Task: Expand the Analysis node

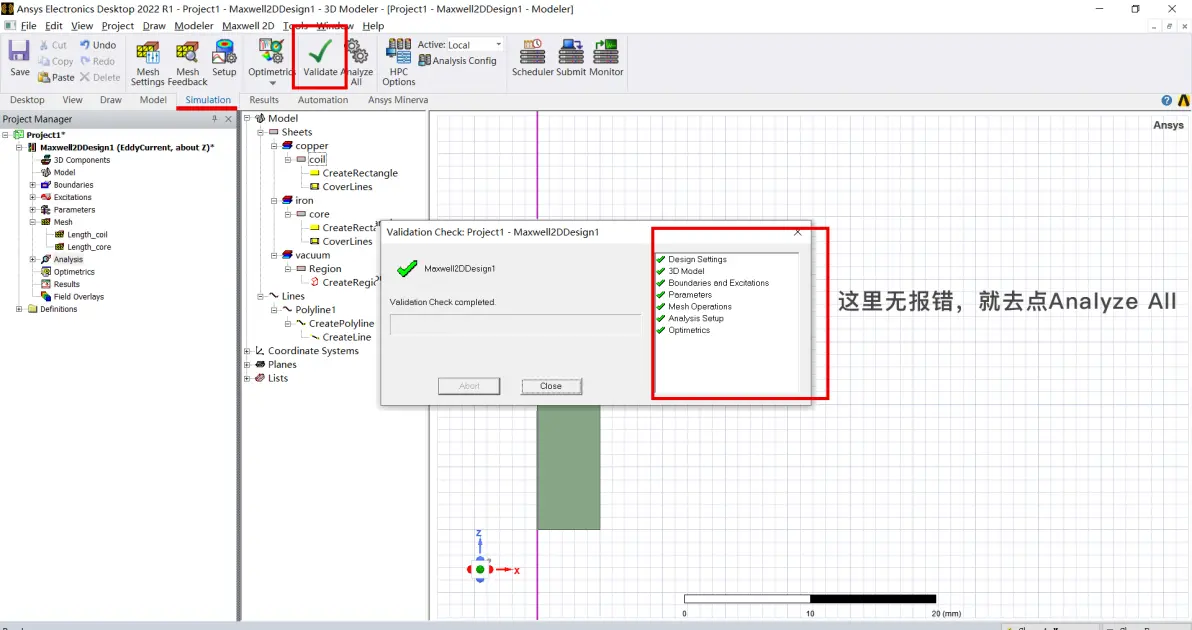Action: pyautogui.click(x=33, y=259)
